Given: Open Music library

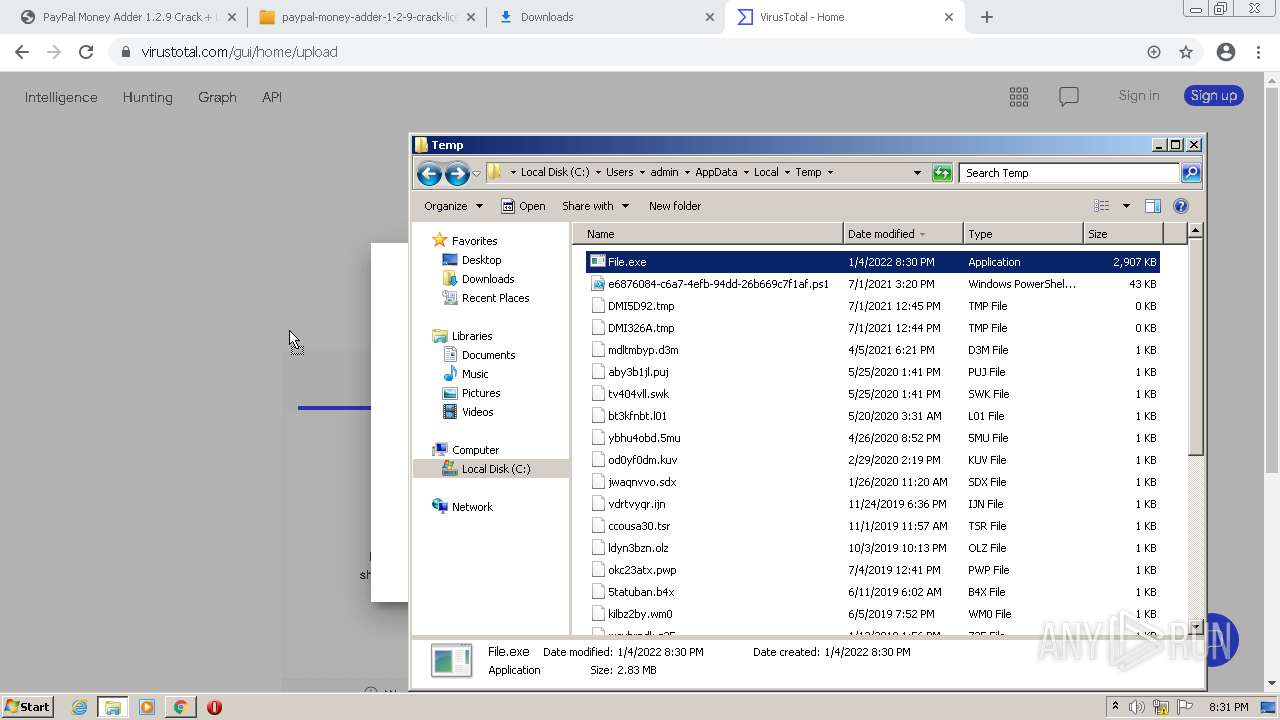Looking at the screenshot, I should pyautogui.click(x=475, y=374).
